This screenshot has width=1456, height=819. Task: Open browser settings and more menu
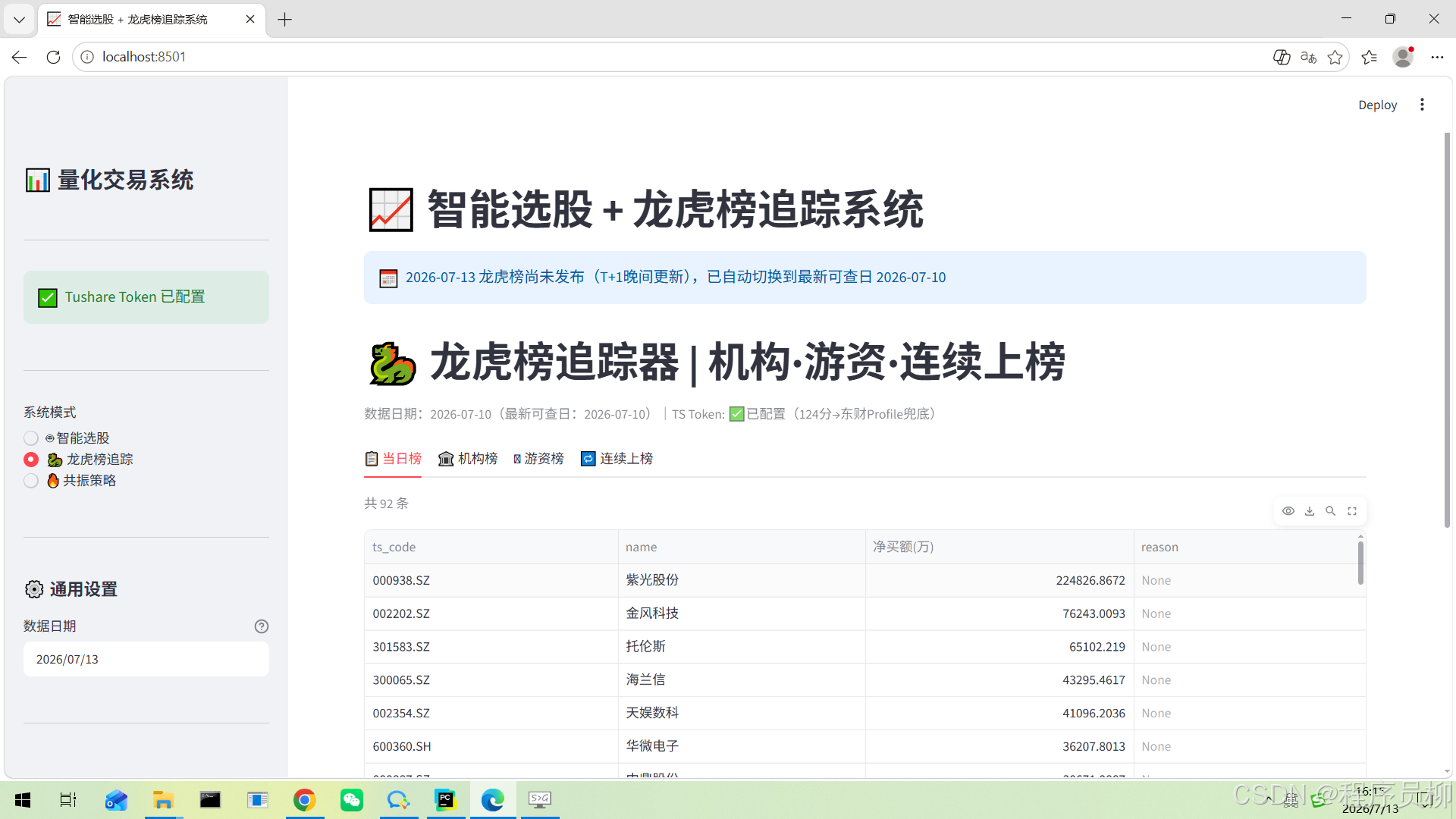1437,57
